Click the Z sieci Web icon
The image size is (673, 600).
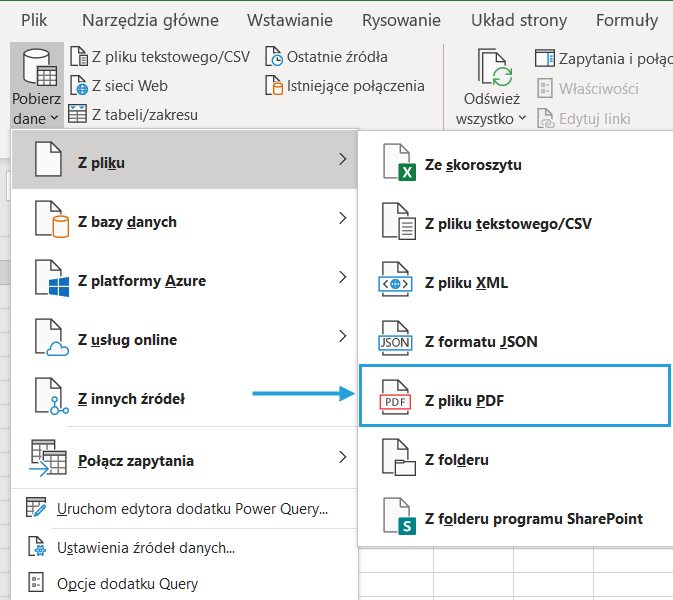click(79, 86)
